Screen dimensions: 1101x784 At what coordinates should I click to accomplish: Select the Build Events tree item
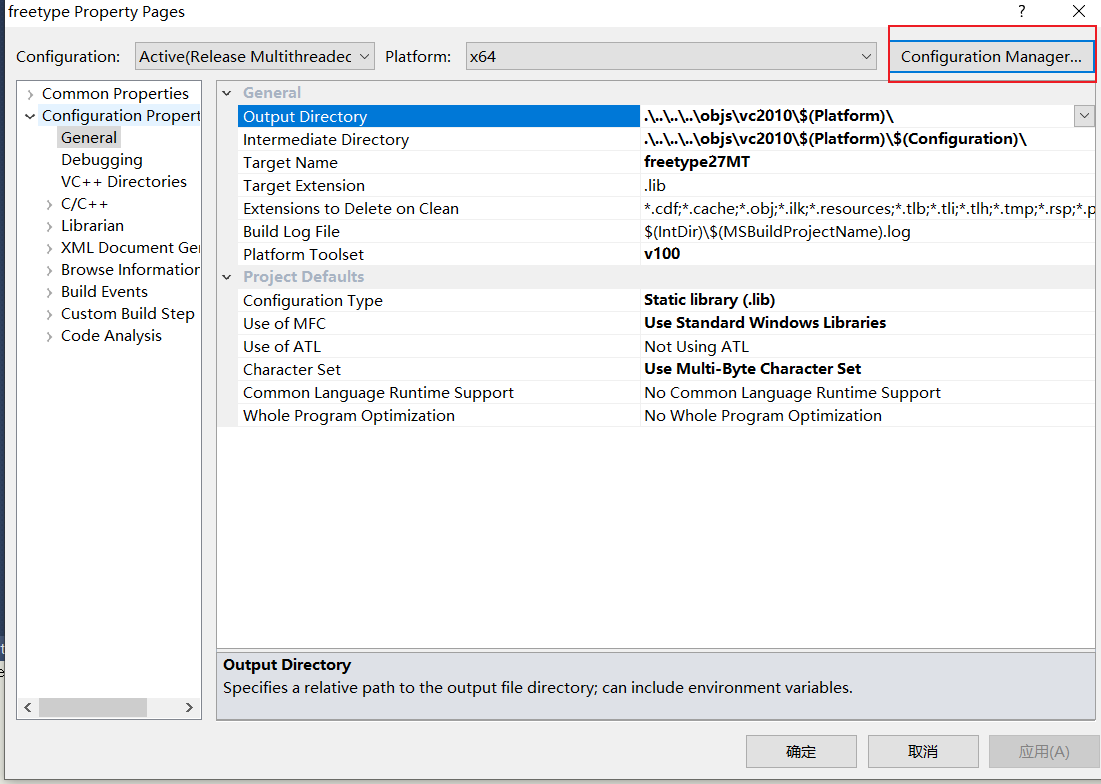(104, 292)
